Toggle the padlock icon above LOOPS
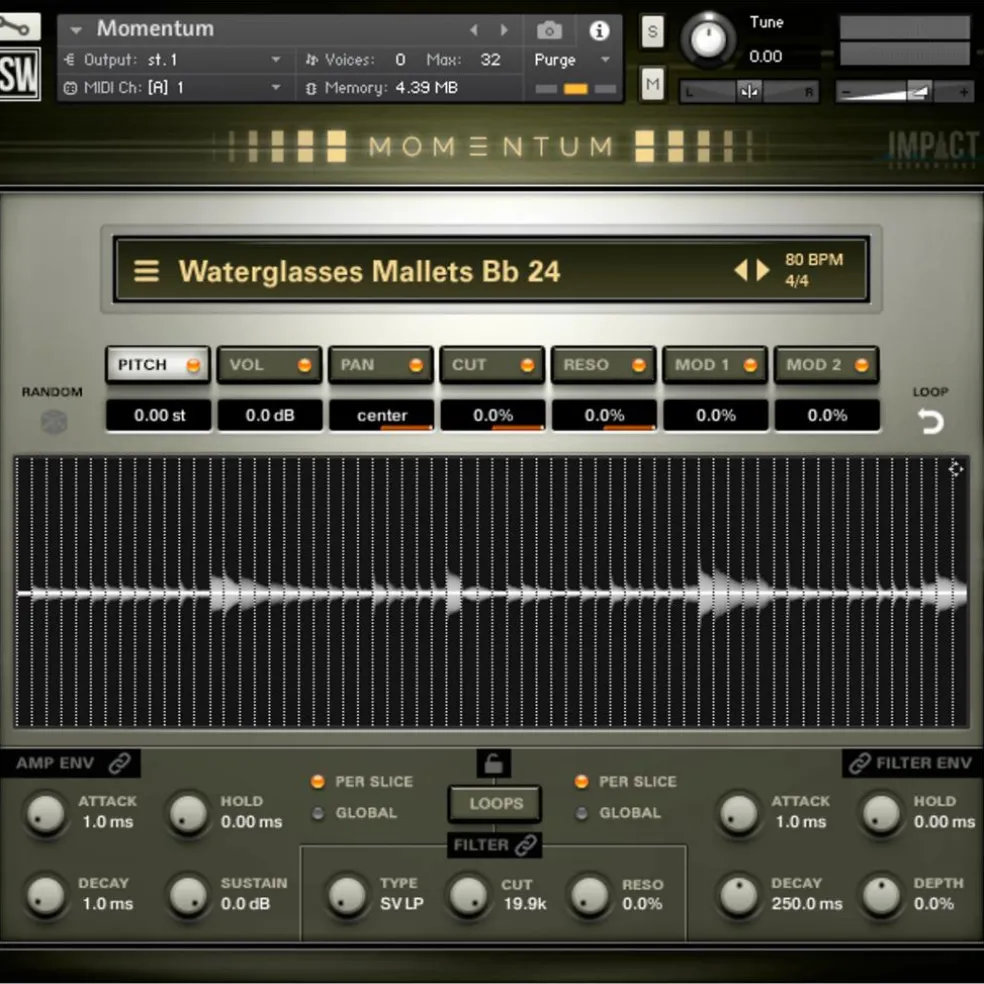984x984 pixels. [x=494, y=764]
